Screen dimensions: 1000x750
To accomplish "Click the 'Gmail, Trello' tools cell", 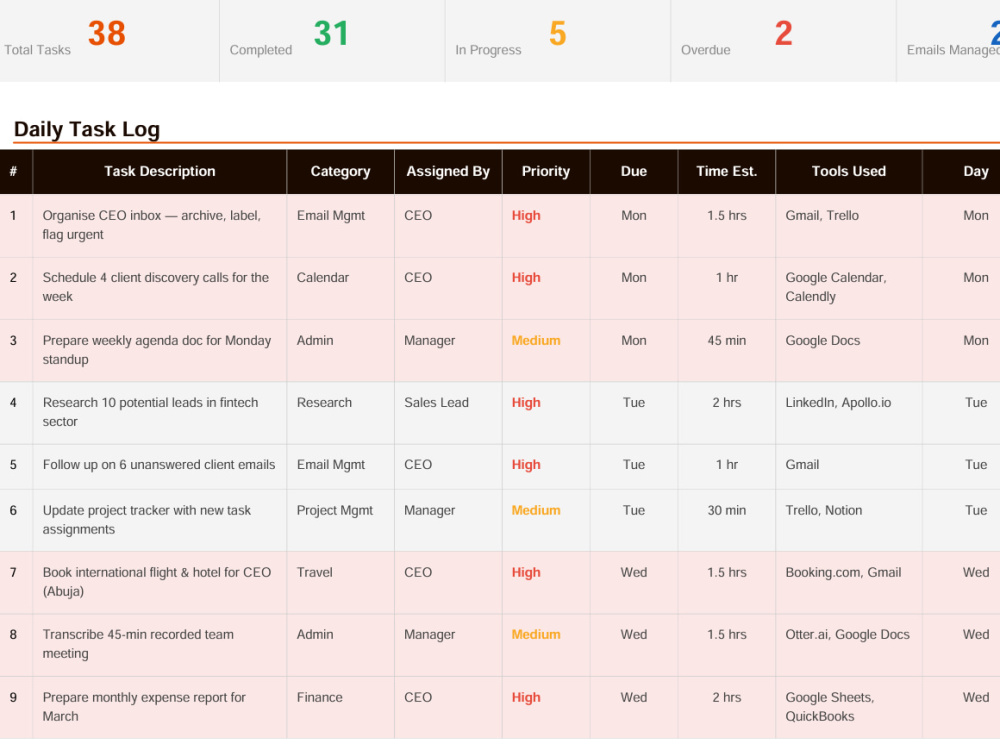I will coord(849,225).
